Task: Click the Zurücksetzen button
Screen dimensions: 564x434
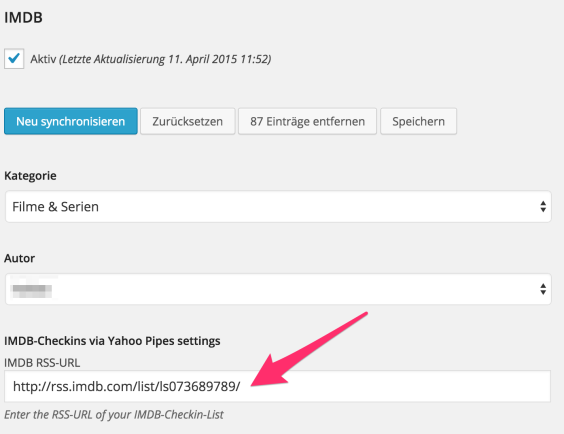Action: point(187,121)
